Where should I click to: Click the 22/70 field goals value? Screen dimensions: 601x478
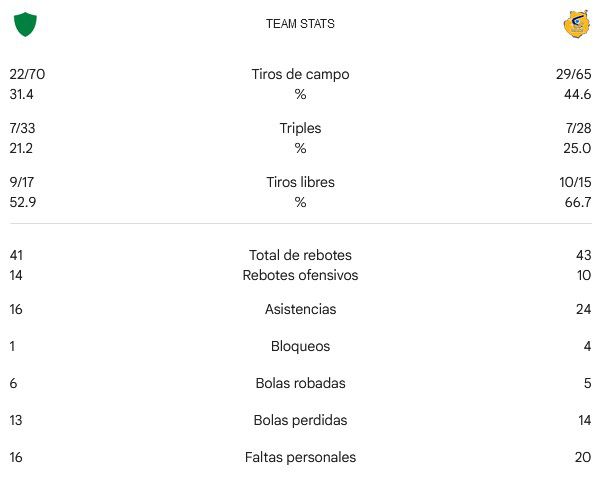27,74
